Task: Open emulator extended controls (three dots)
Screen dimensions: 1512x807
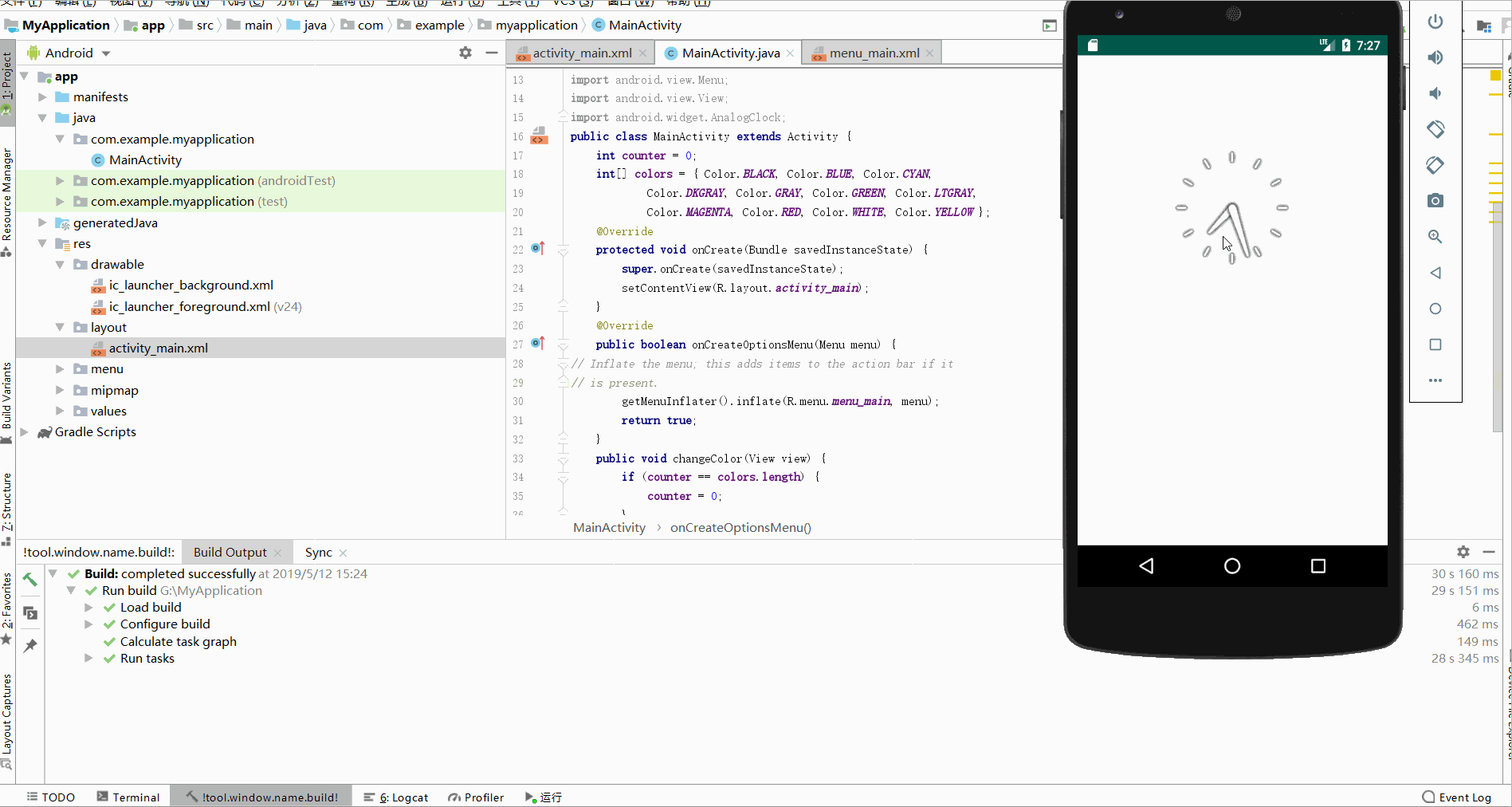Action: pyautogui.click(x=1435, y=380)
